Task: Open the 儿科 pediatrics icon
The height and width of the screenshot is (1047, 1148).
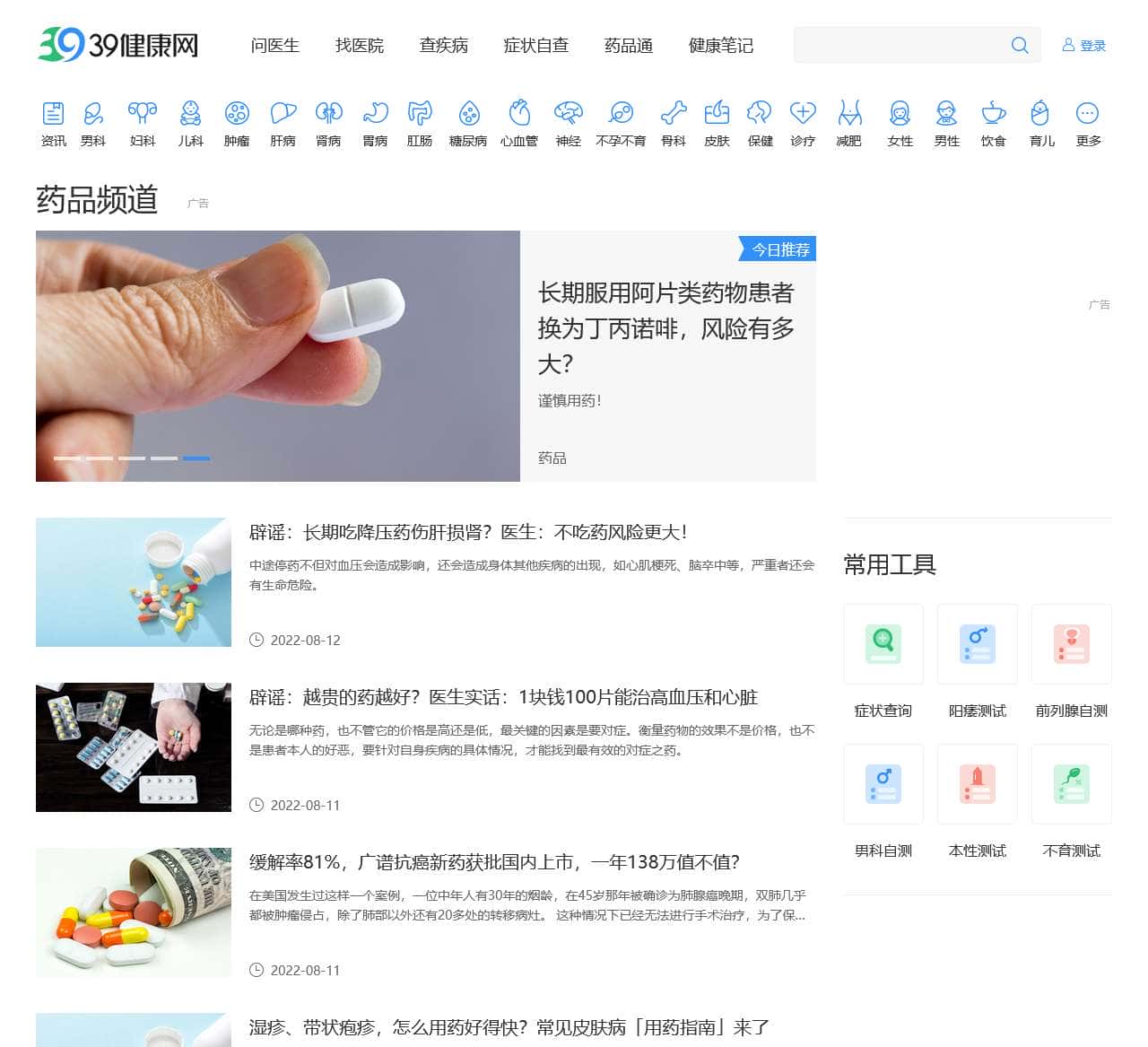Action: click(190, 113)
